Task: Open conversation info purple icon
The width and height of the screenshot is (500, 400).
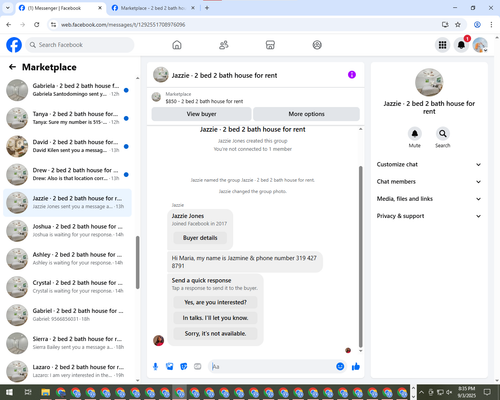Action: (x=352, y=75)
